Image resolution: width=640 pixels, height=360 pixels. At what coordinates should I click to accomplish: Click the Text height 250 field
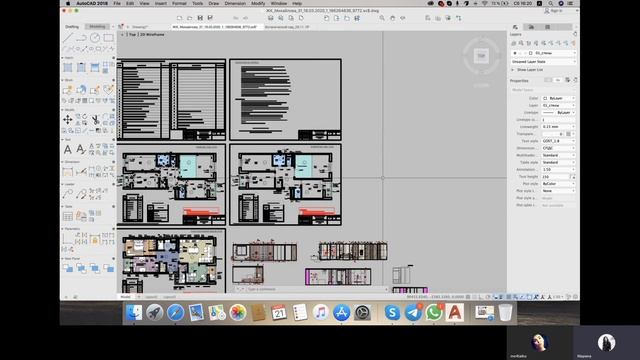coord(556,177)
